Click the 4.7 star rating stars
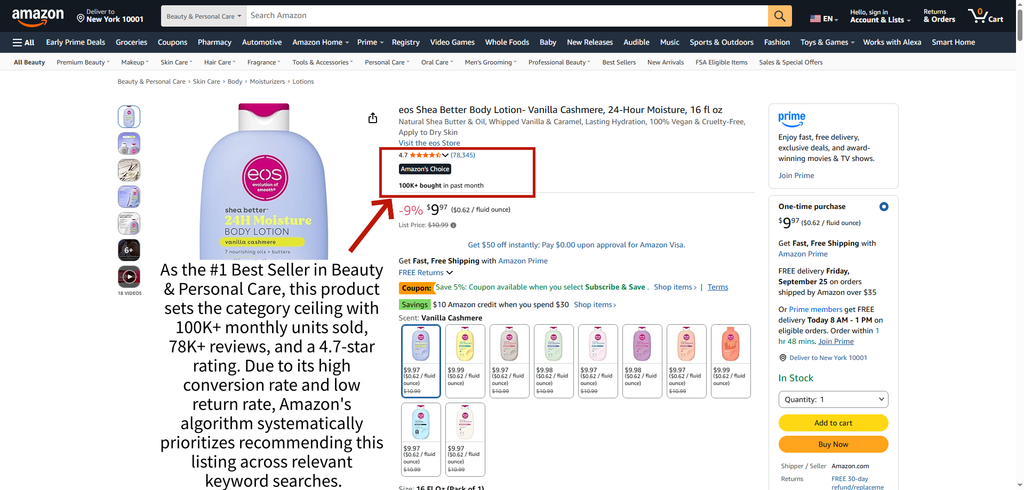The height and width of the screenshot is (490, 1024). (425, 155)
